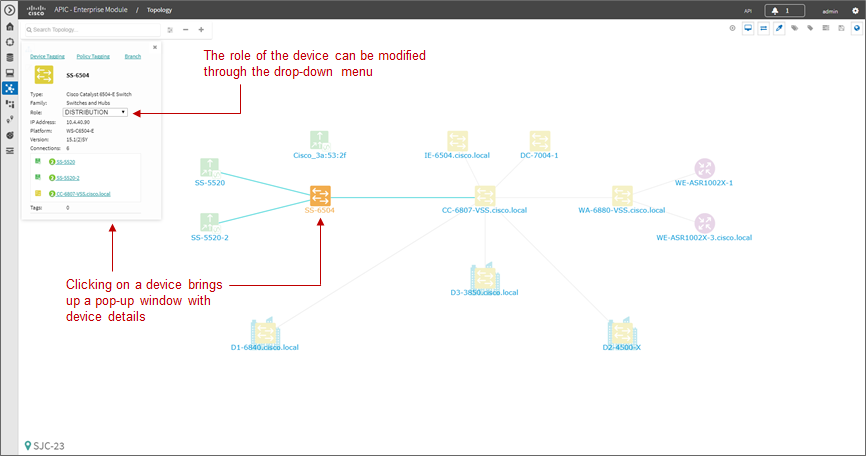Expand the left sidebar with arrow icon
Viewport: 866px width, 456px height.
(x=9, y=10)
